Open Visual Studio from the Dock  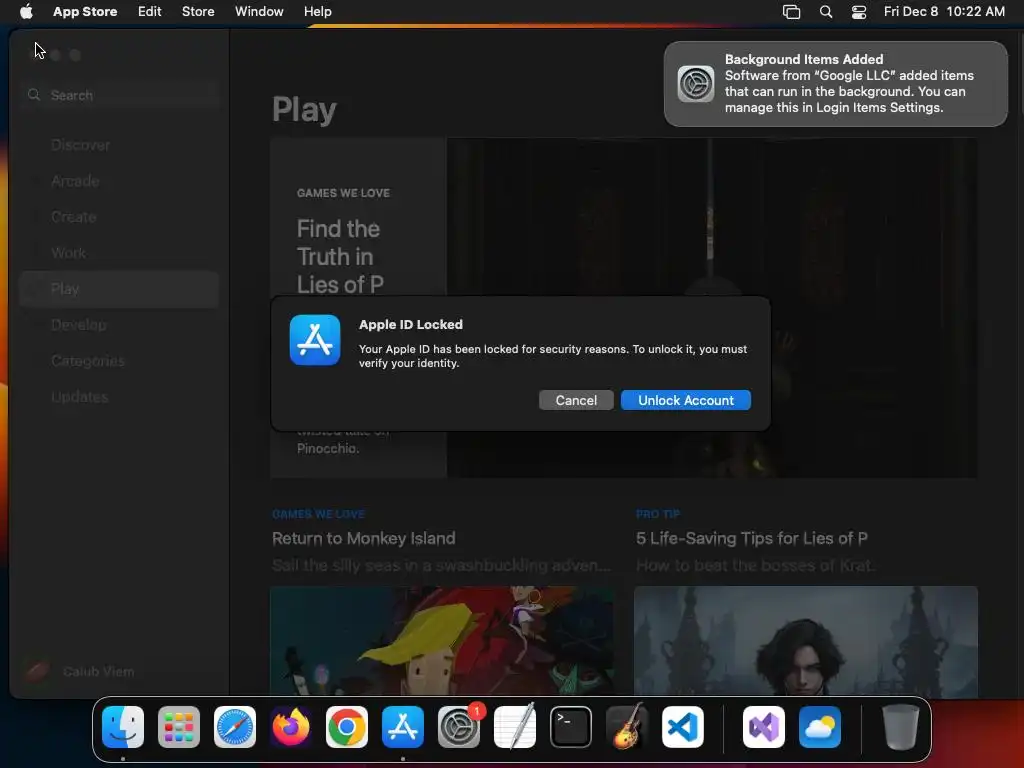click(764, 727)
